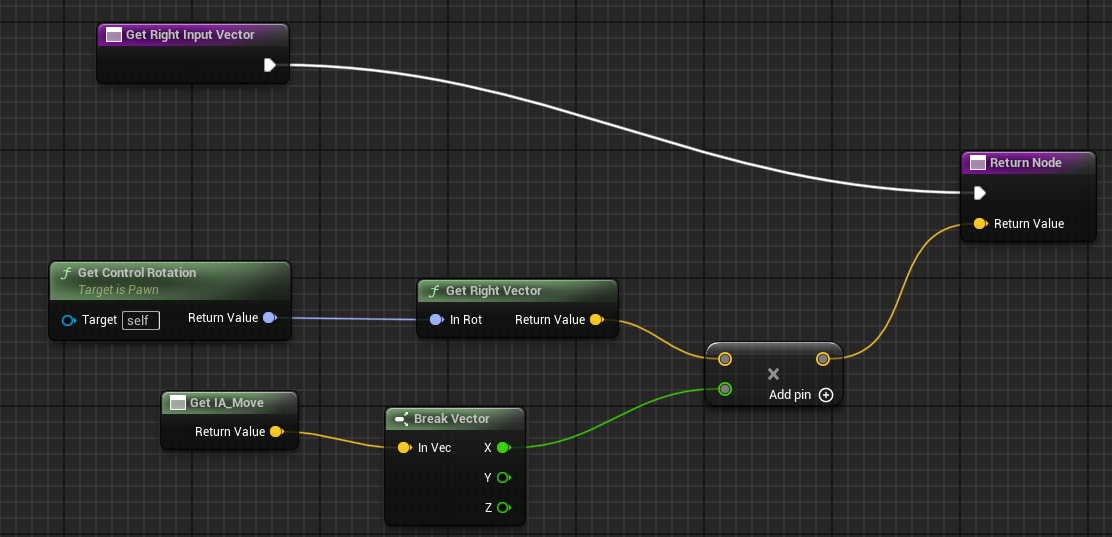
Task: Click Get Right Vector's Return Value output pin
Action: pos(596,320)
